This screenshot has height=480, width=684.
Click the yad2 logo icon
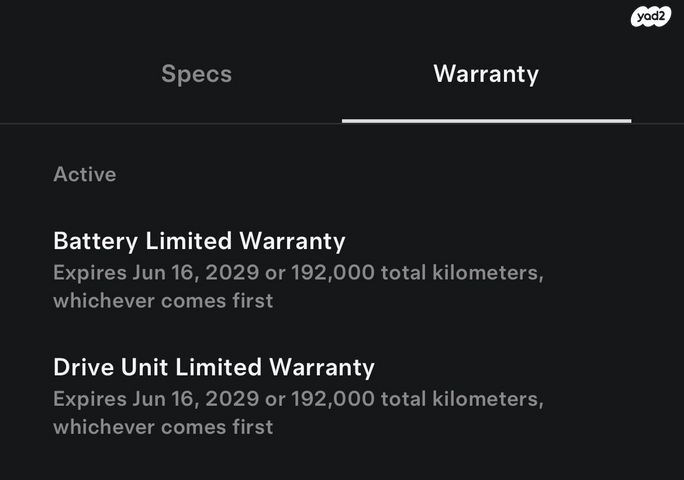[x=651, y=17]
